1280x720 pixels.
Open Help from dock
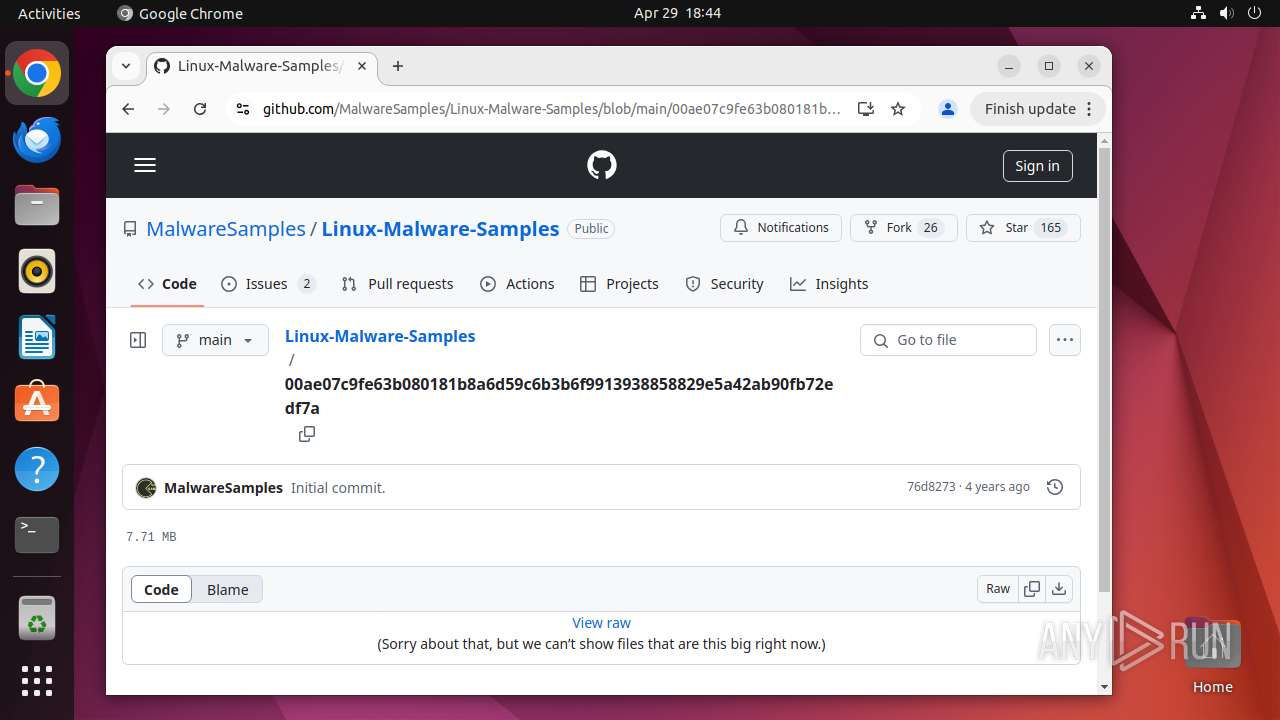(37, 469)
